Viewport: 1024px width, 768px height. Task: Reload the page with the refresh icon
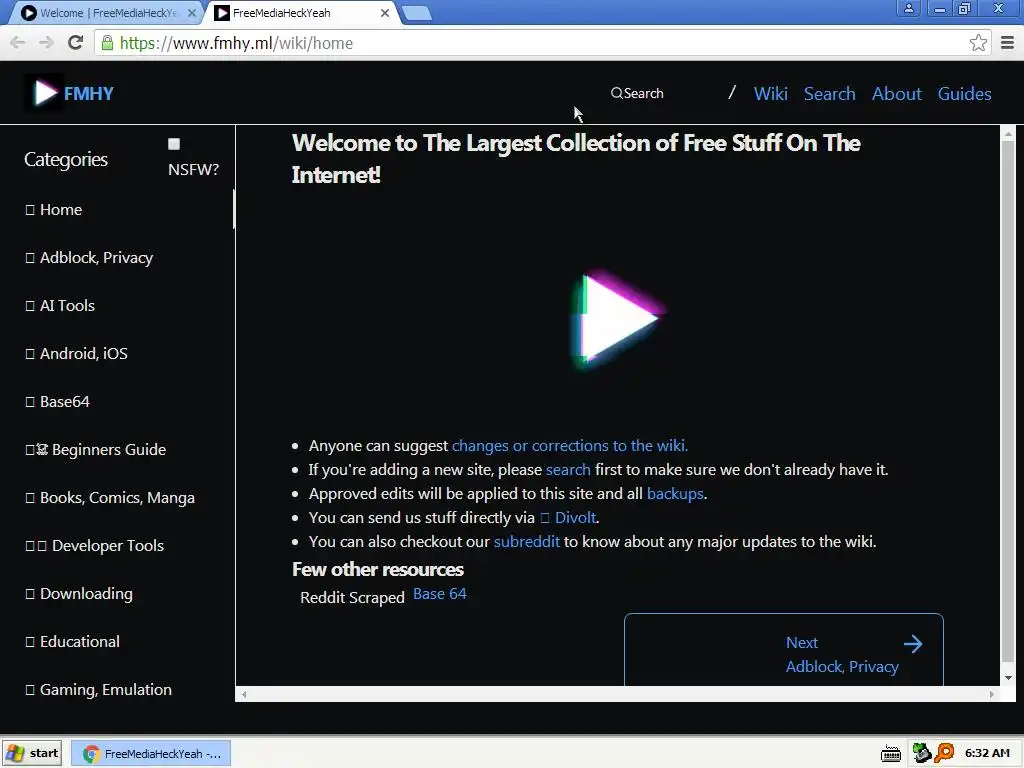[x=76, y=43]
